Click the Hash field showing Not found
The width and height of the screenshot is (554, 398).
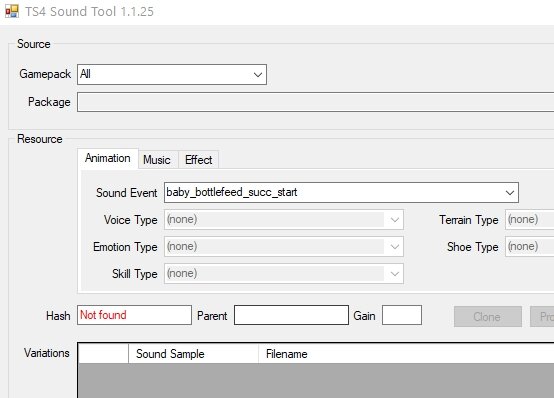(134, 315)
